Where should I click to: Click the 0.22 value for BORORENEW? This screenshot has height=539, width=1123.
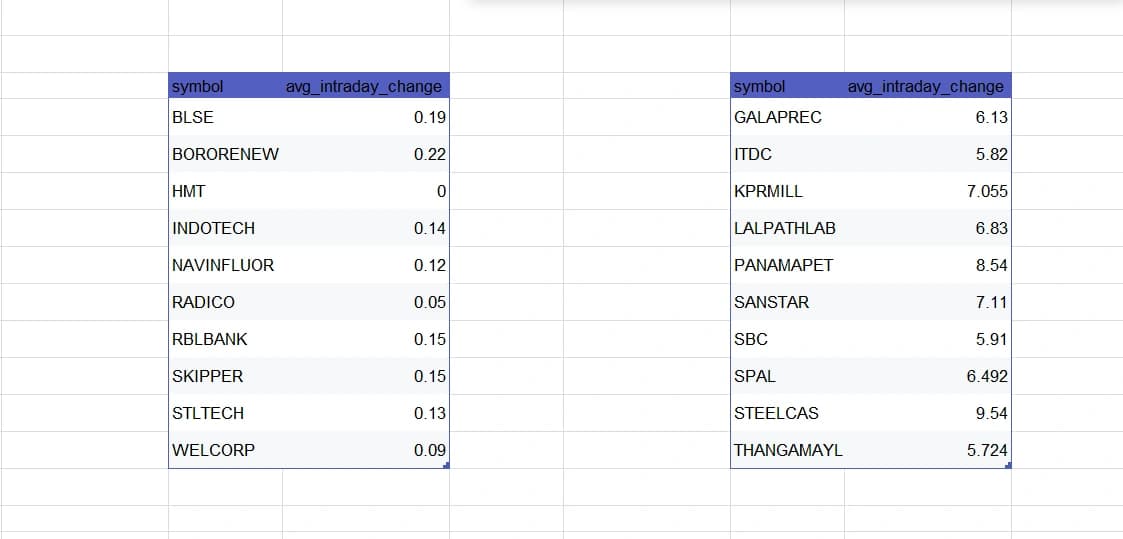[x=366, y=154]
